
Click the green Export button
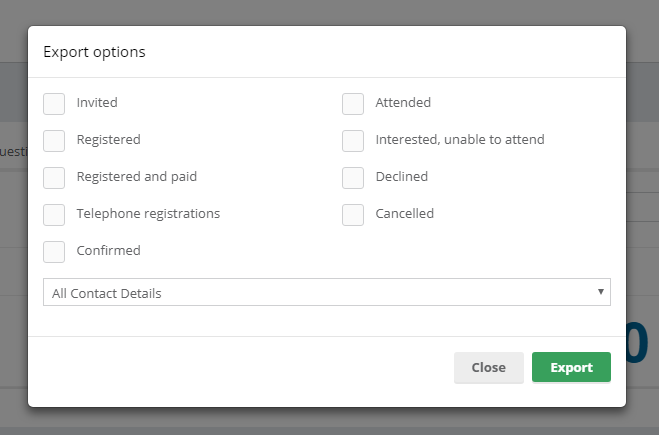click(x=571, y=367)
